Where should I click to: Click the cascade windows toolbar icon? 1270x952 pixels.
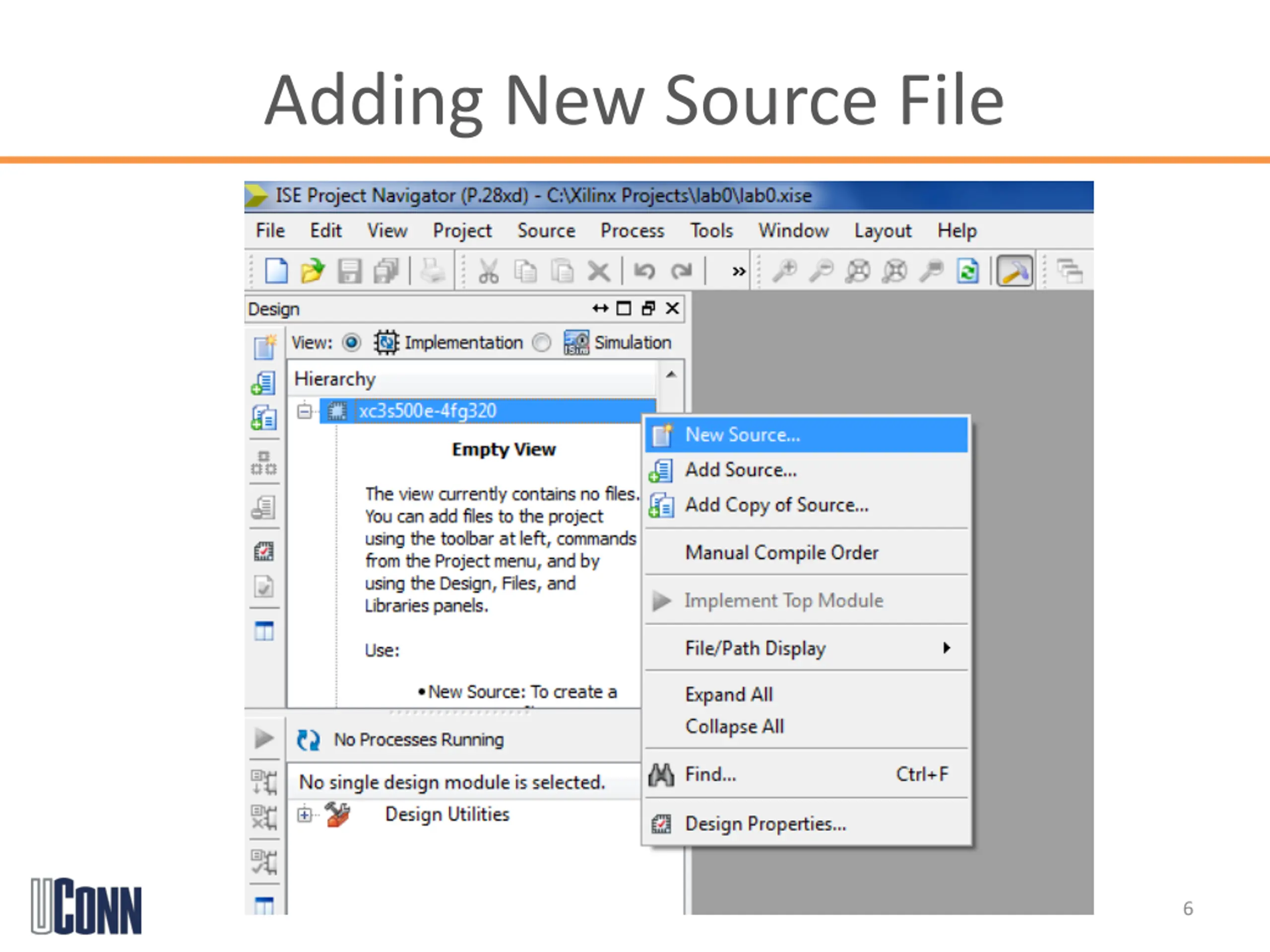(x=1070, y=271)
